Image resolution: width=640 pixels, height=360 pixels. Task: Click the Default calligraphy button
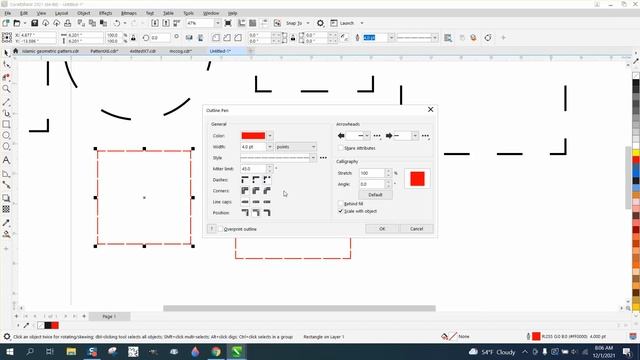(375, 195)
